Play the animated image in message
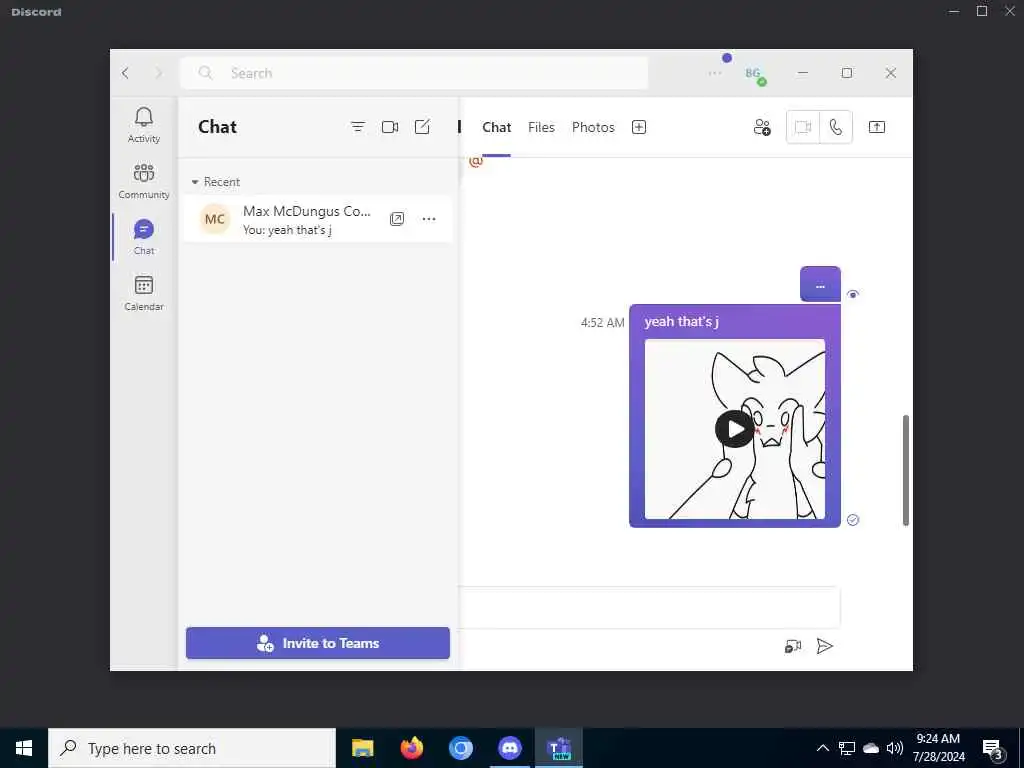This screenshot has height=768, width=1024. pos(735,429)
